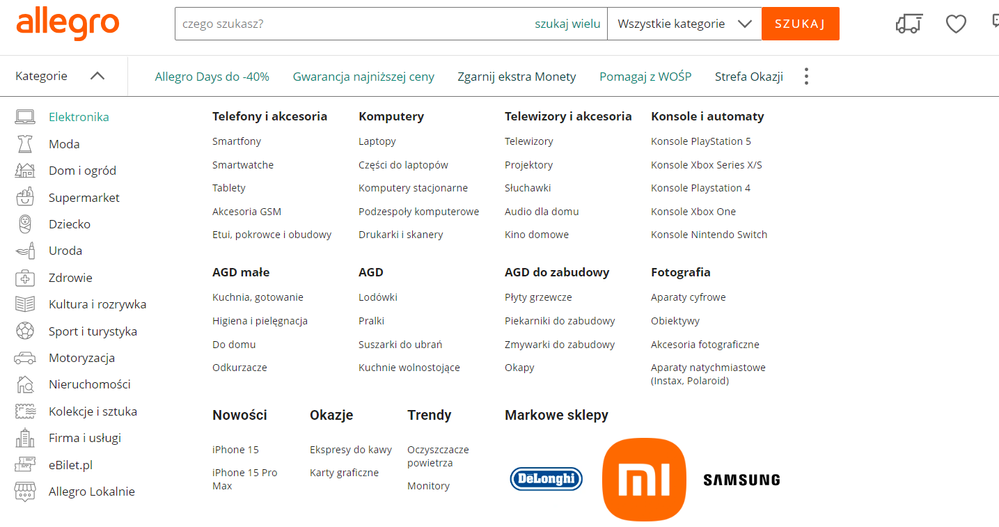Click Sport i turystyka ball icon
999x527 pixels.
(x=25, y=331)
